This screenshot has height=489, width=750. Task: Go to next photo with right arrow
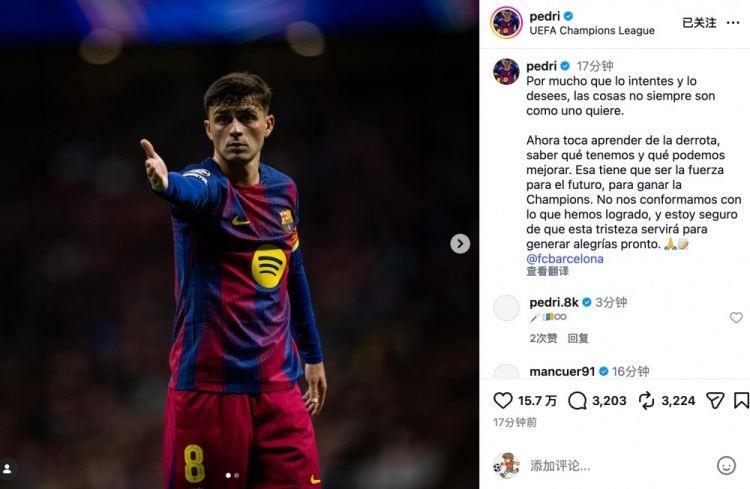coord(460,244)
